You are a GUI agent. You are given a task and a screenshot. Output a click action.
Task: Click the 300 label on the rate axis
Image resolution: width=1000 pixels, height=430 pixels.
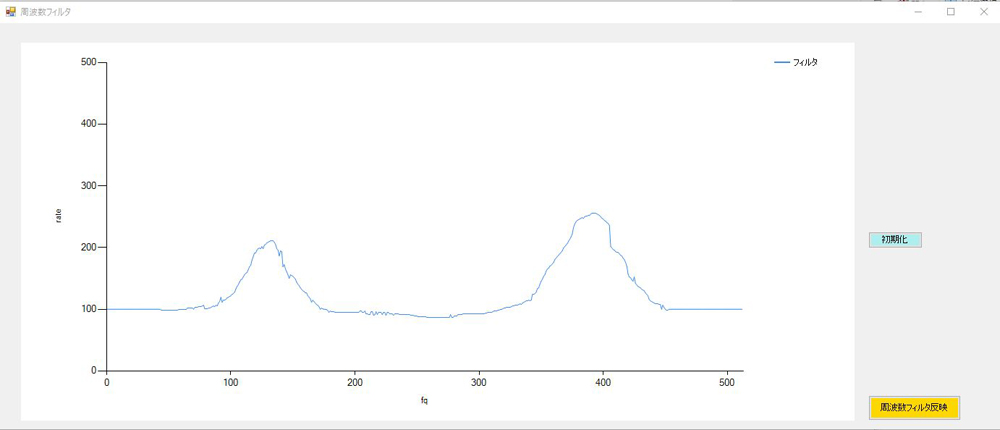pos(88,186)
